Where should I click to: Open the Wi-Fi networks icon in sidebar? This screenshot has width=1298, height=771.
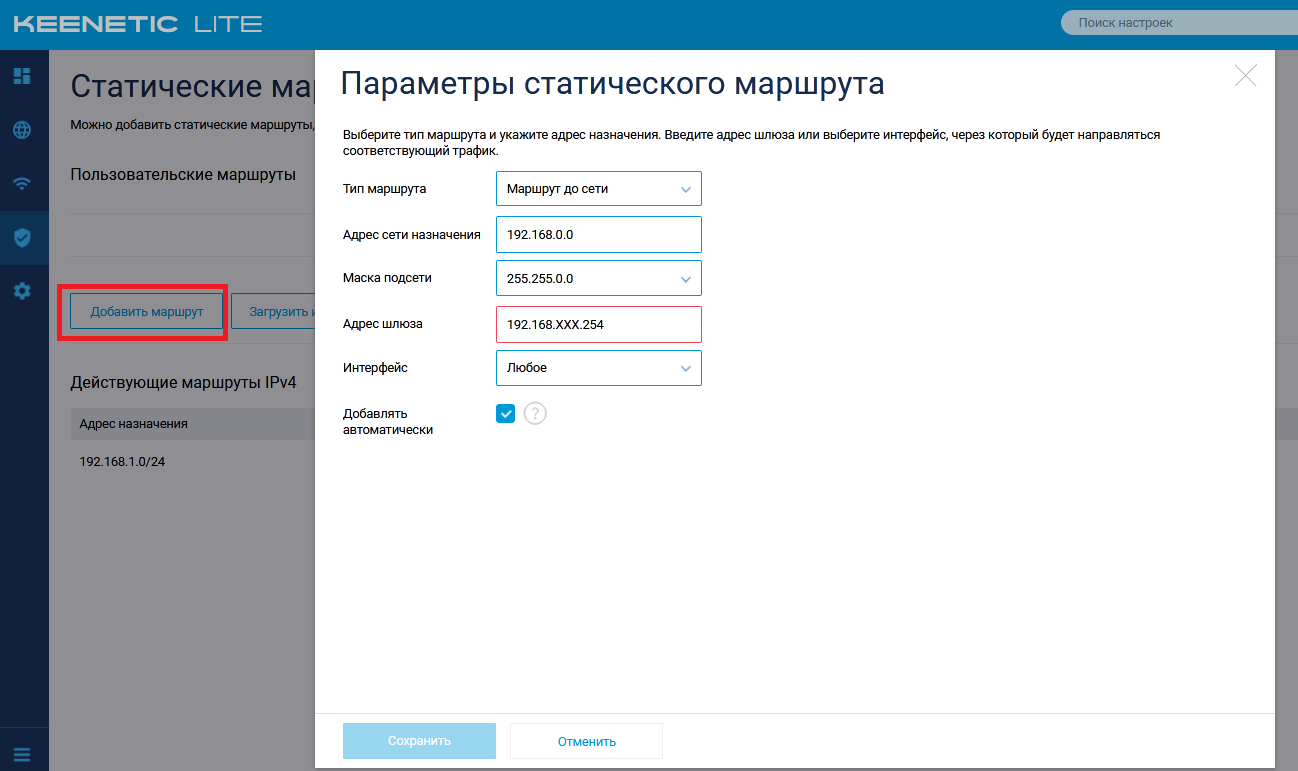pyautogui.click(x=22, y=184)
